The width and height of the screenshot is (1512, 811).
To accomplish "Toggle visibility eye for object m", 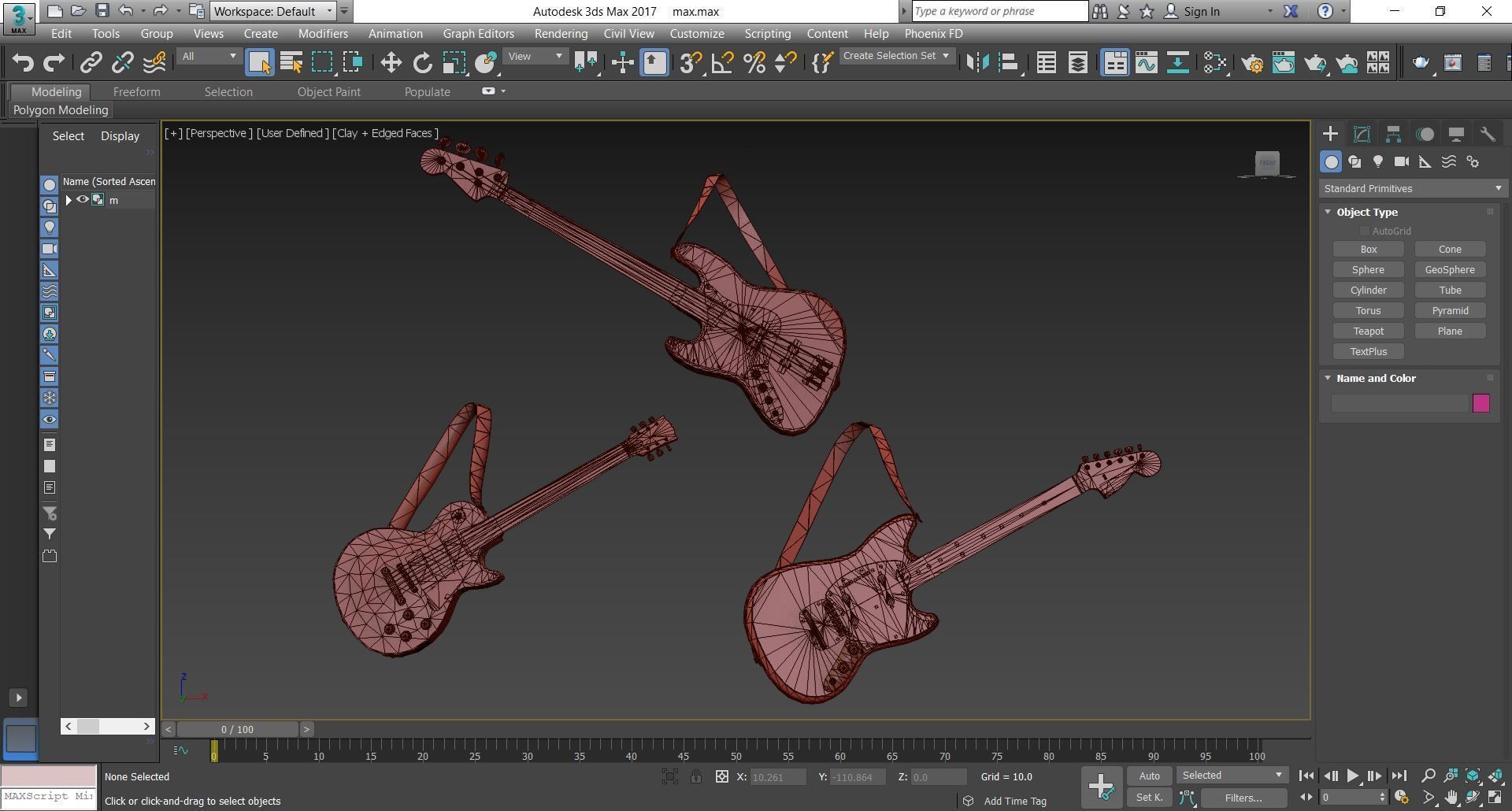I will 83,200.
